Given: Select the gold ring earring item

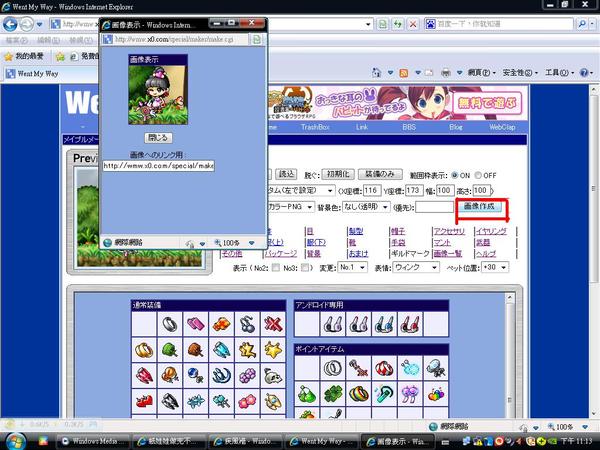Looking at the screenshot, I should pyautogui.click(x=144, y=350).
